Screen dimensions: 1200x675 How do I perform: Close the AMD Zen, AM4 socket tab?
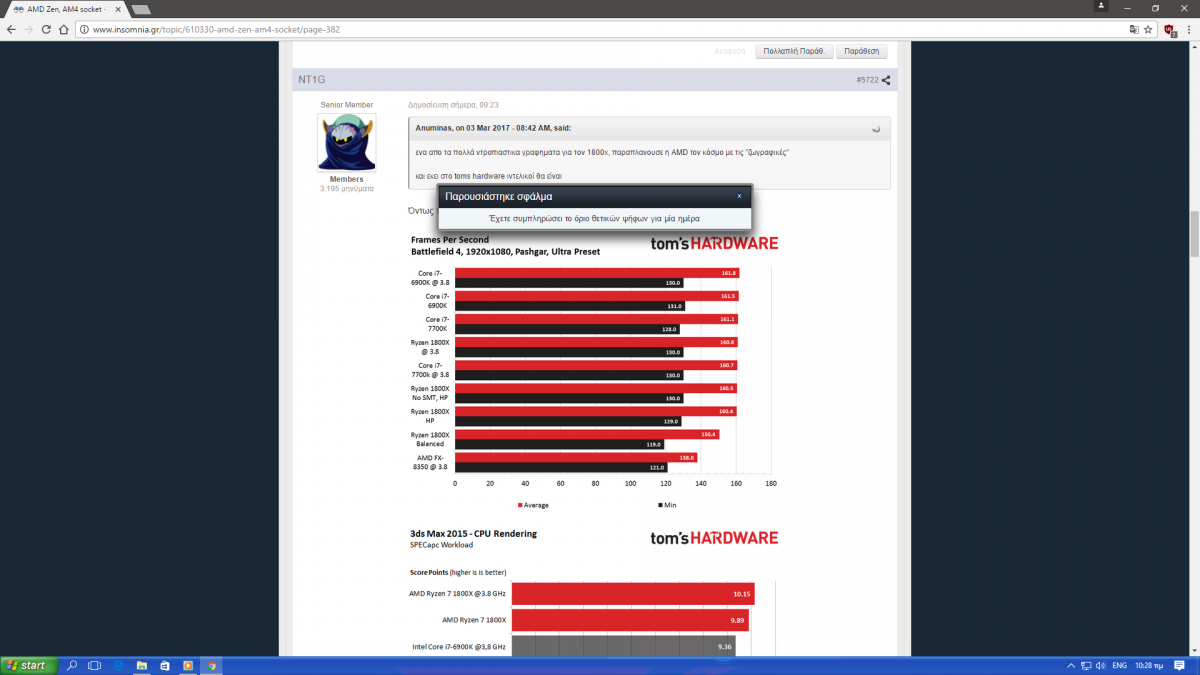pyautogui.click(x=119, y=9)
